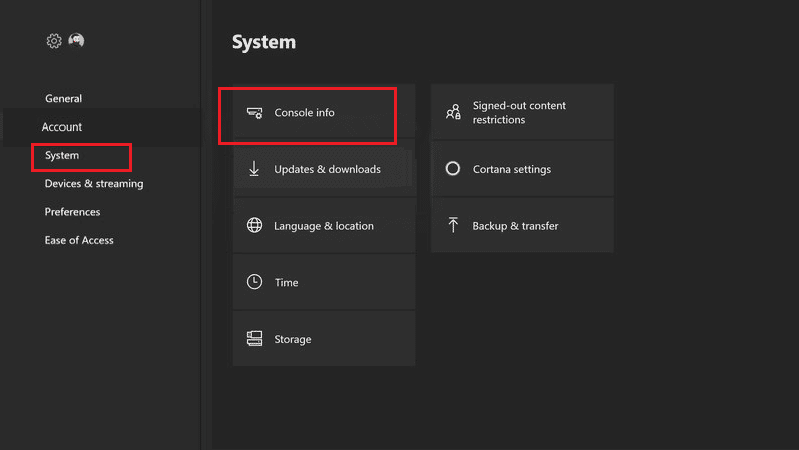The width and height of the screenshot is (799, 450).
Task: Click the Updates & downloads arrow icon
Action: coord(254,169)
